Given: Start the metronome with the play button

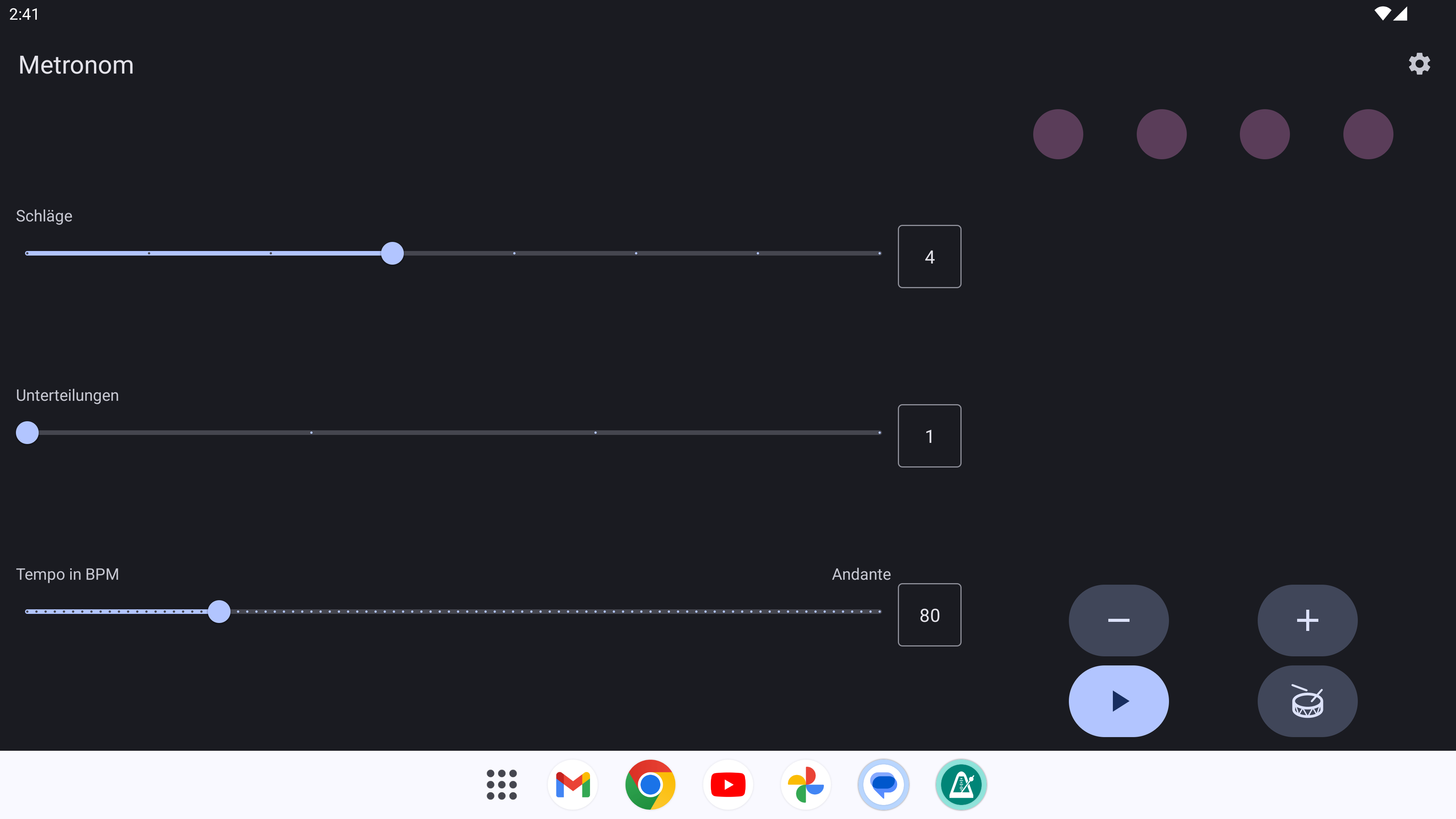Looking at the screenshot, I should [1118, 701].
